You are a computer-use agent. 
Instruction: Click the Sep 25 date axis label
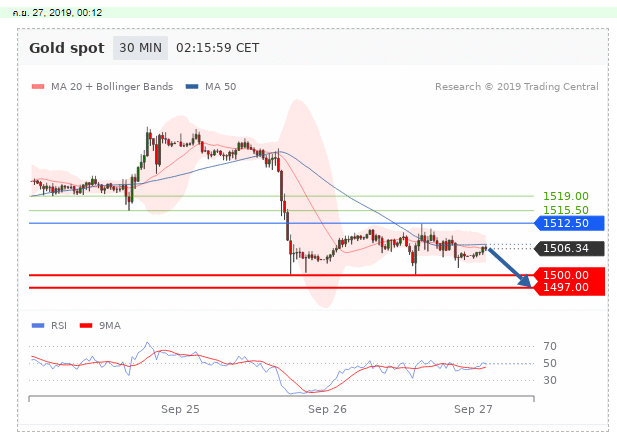tap(180, 409)
